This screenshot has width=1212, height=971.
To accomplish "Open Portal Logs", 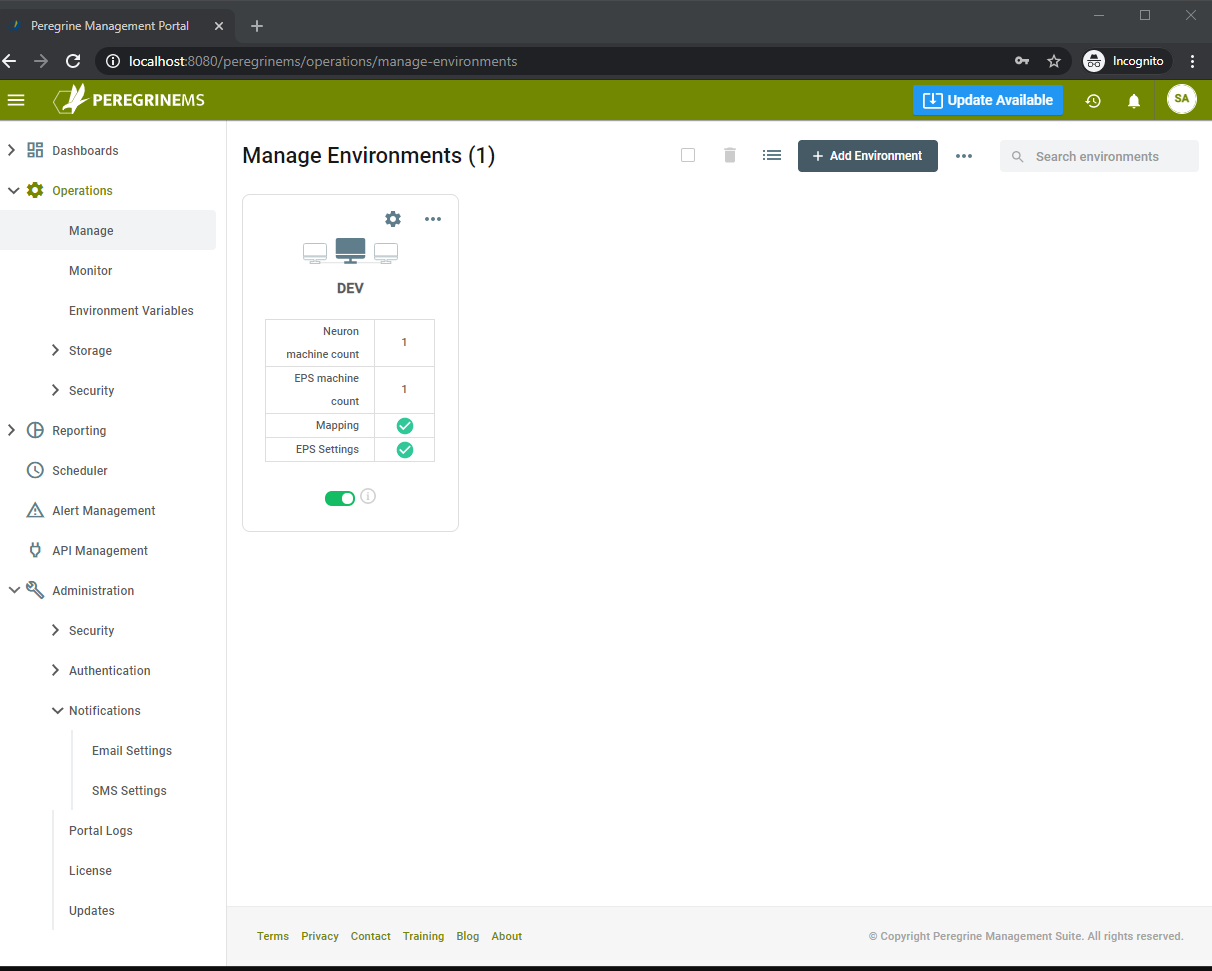I will 101,830.
